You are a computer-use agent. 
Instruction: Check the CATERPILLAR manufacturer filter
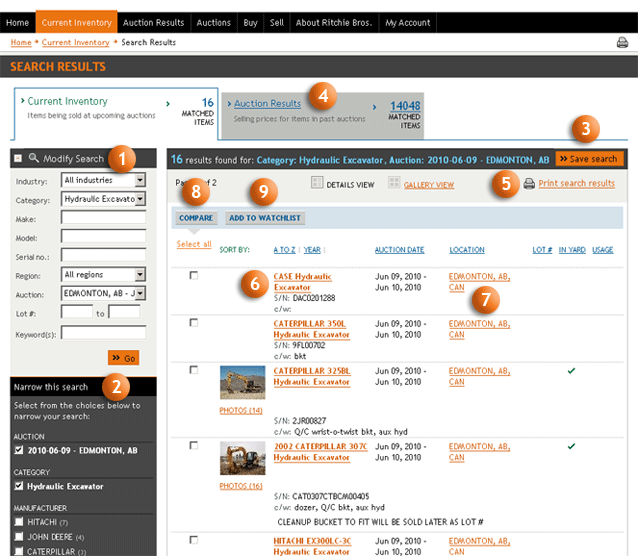tap(19, 552)
